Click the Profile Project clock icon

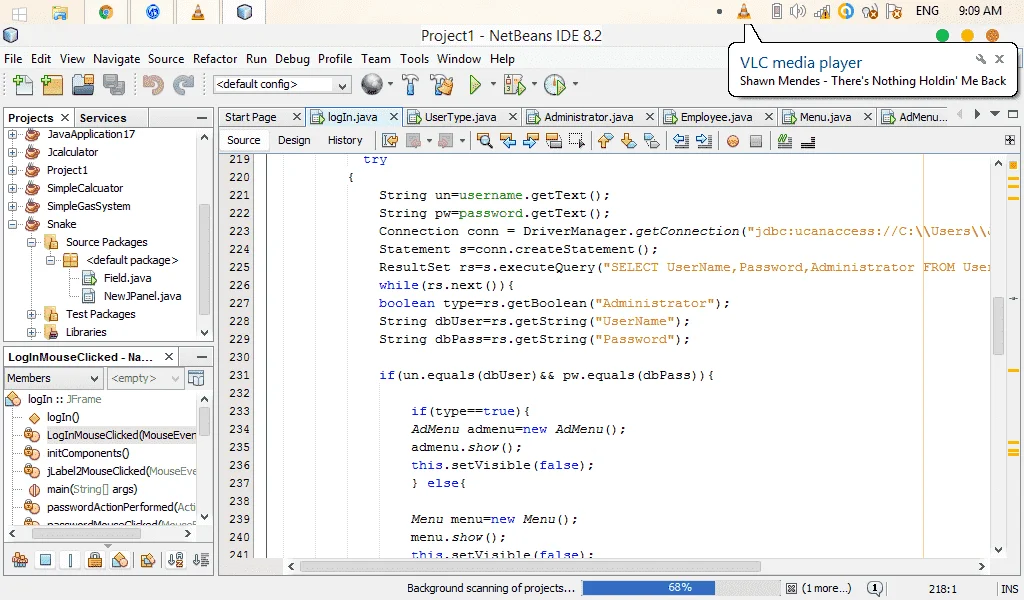(554, 84)
